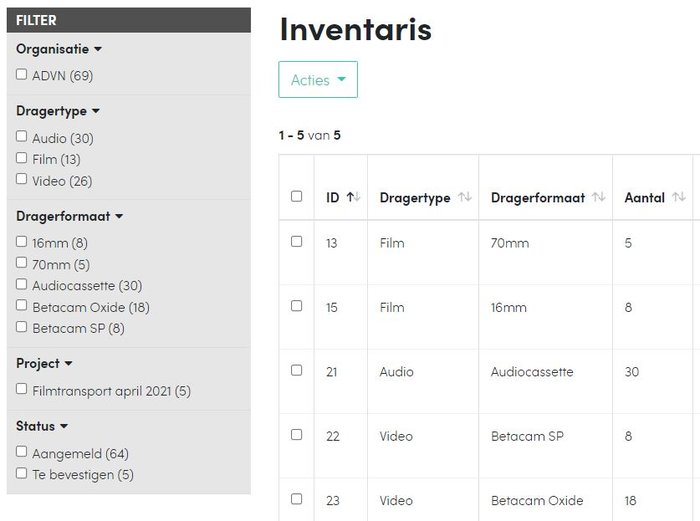Tick the checkbox for row 21
This screenshot has height=521, width=700.
296,370
